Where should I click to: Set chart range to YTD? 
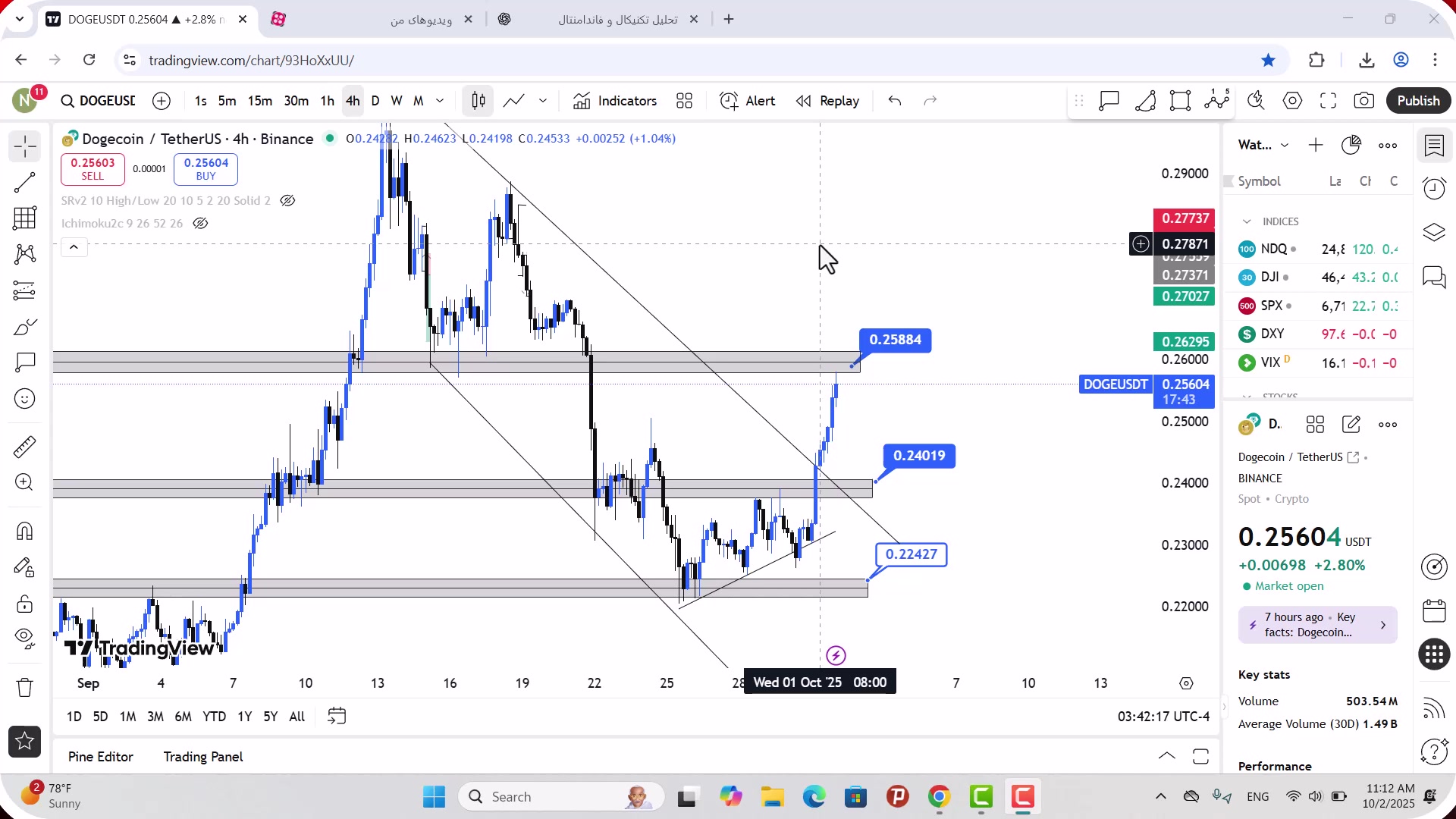pos(214,717)
